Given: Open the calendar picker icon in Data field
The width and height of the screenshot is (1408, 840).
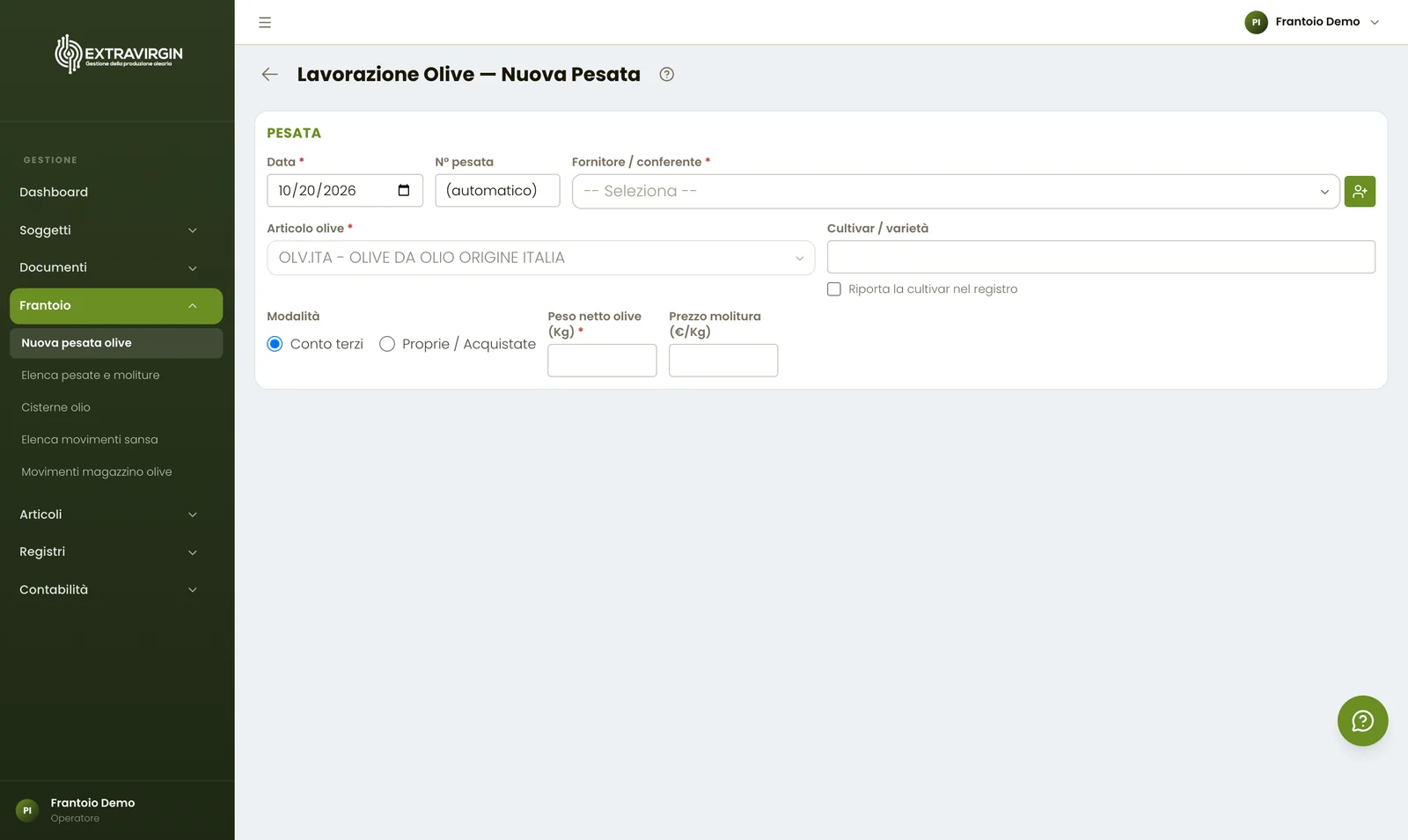Looking at the screenshot, I should (404, 191).
